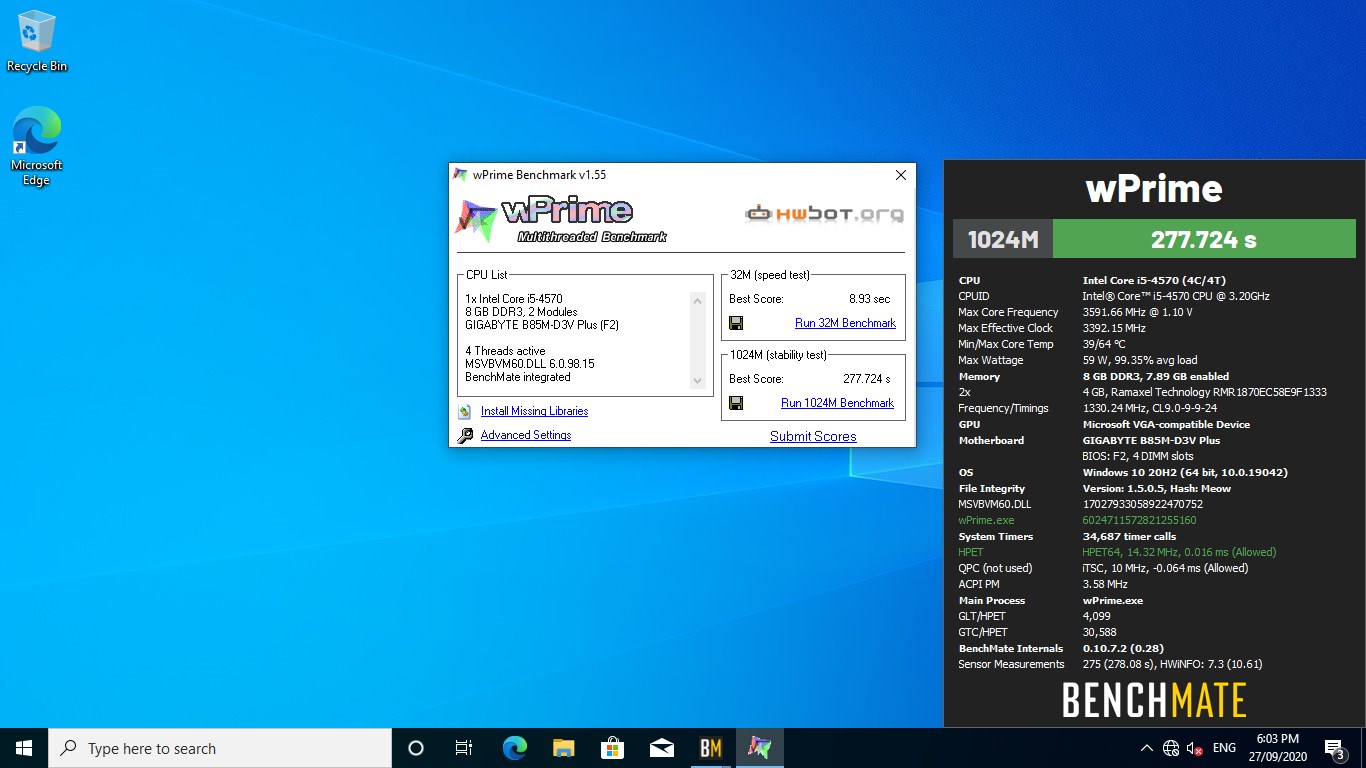The image size is (1366, 768).
Task: Click the 277.724 s green score bar
Action: pos(1204,239)
